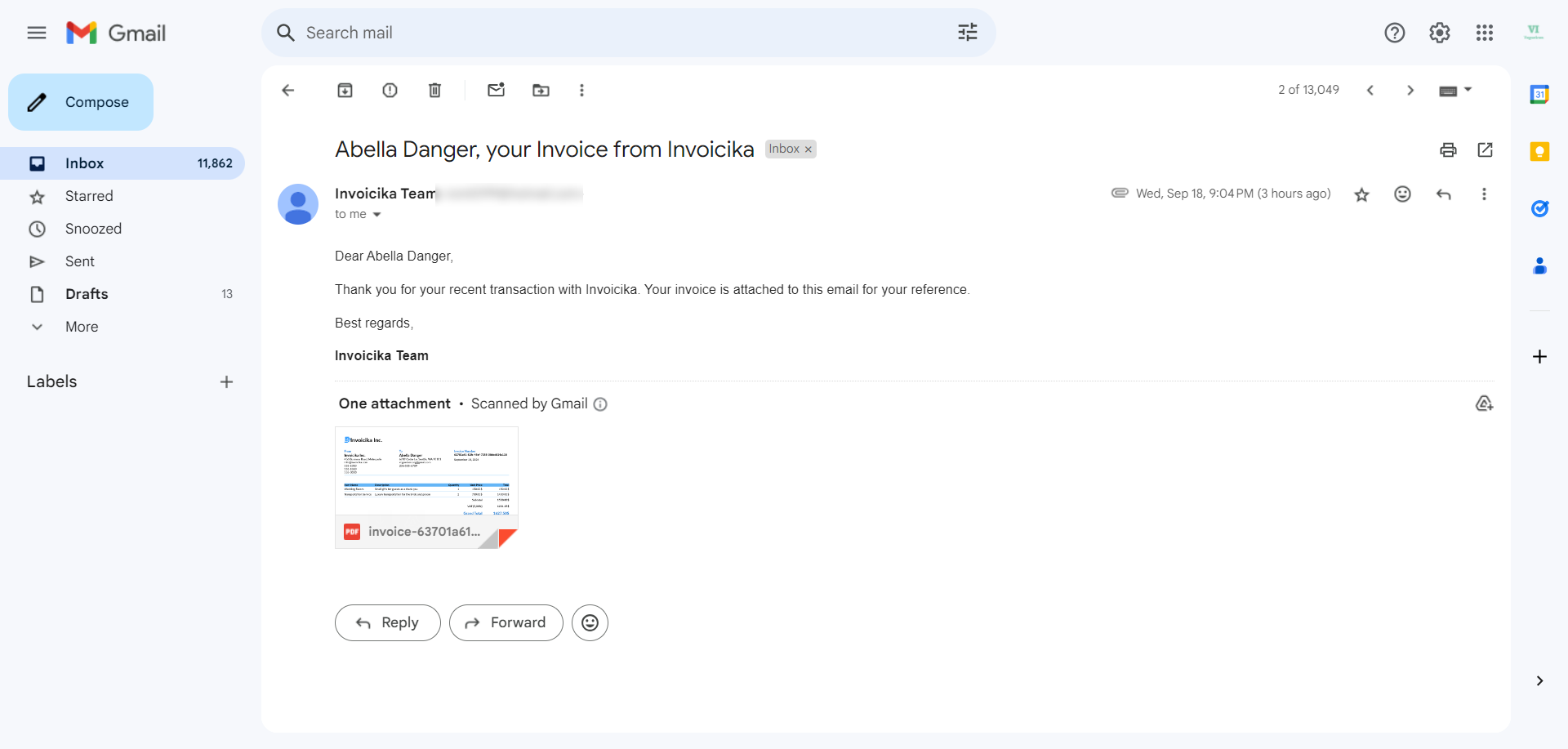Click the Forward button
The width and height of the screenshot is (1568, 749).
506,622
